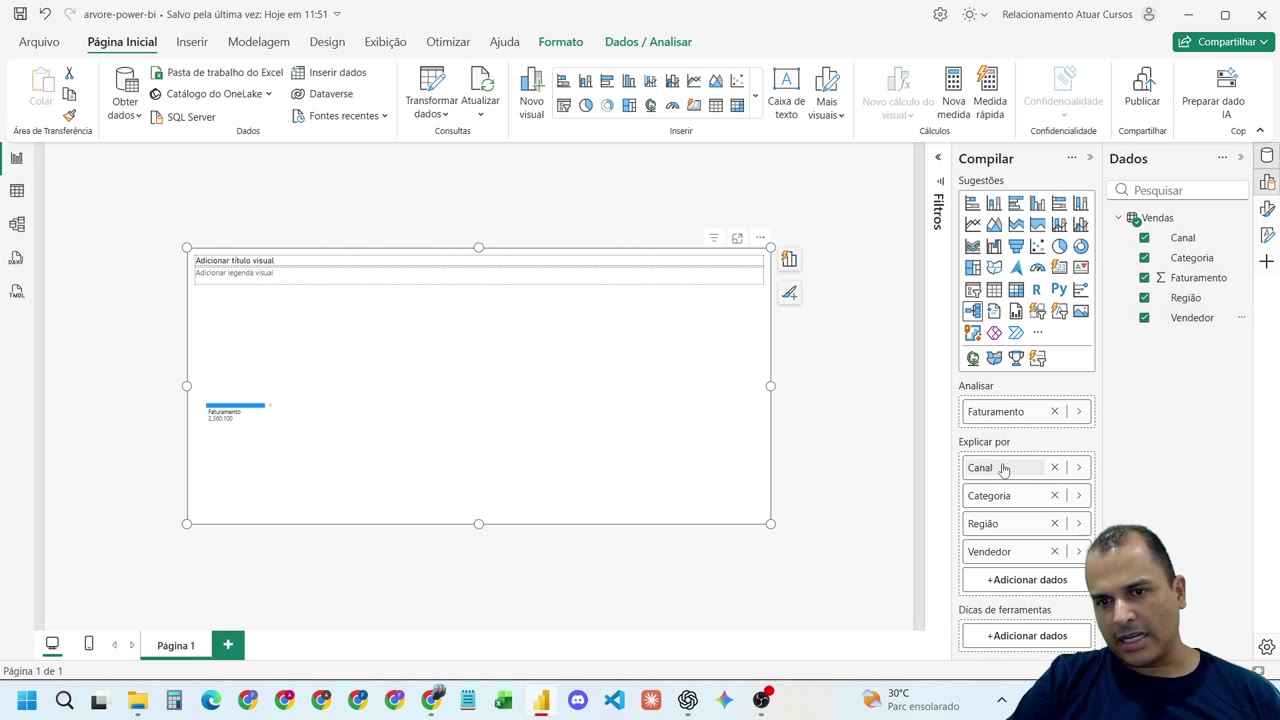This screenshot has height=720, width=1280.
Task: Pick the decomposition tree visual
Action: point(973,311)
